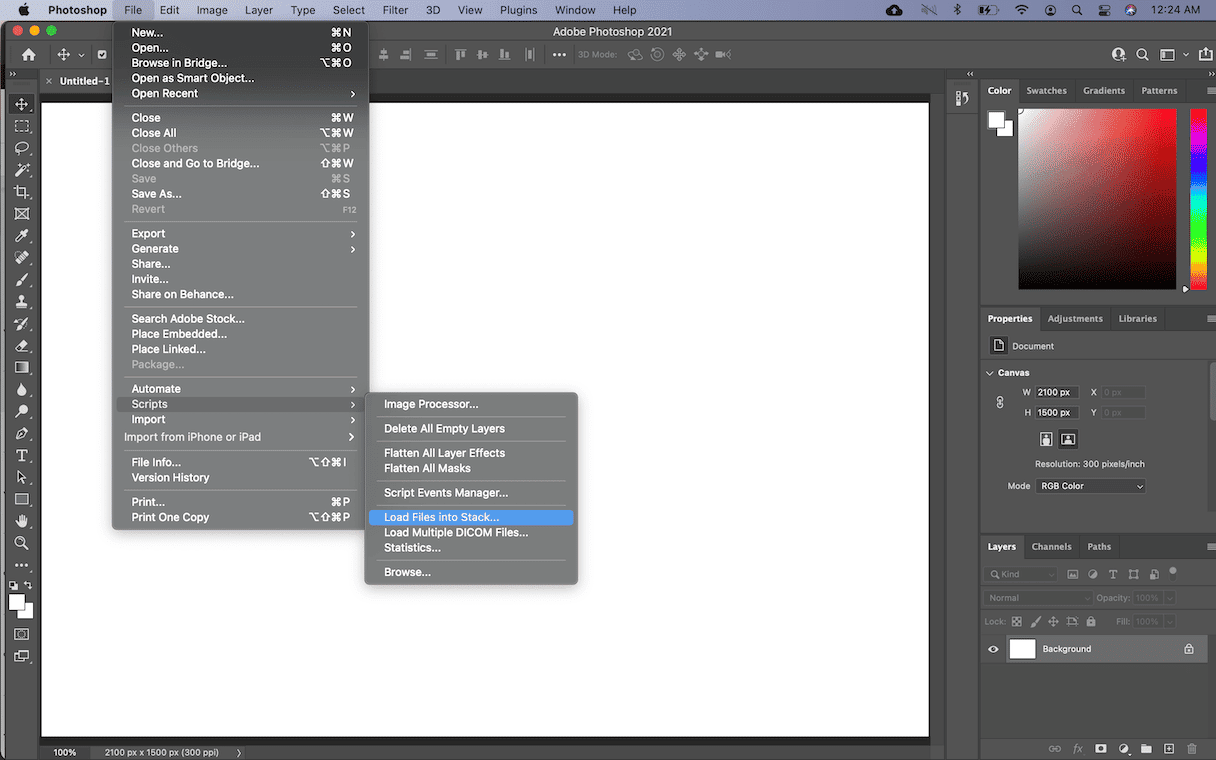The height and width of the screenshot is (760, 1216).
Task: Click the Home icon in options bar
Action: pos(28,55)
